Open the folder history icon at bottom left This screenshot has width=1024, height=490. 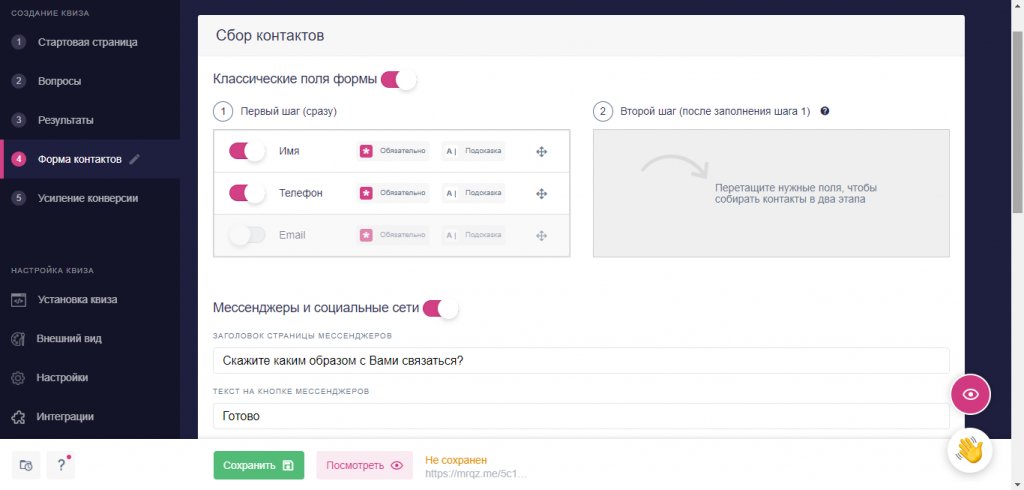26,465
